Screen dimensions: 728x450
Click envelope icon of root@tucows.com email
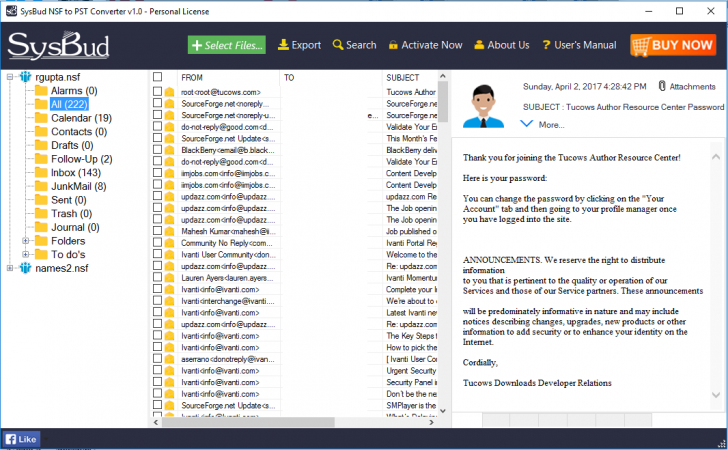169,92
